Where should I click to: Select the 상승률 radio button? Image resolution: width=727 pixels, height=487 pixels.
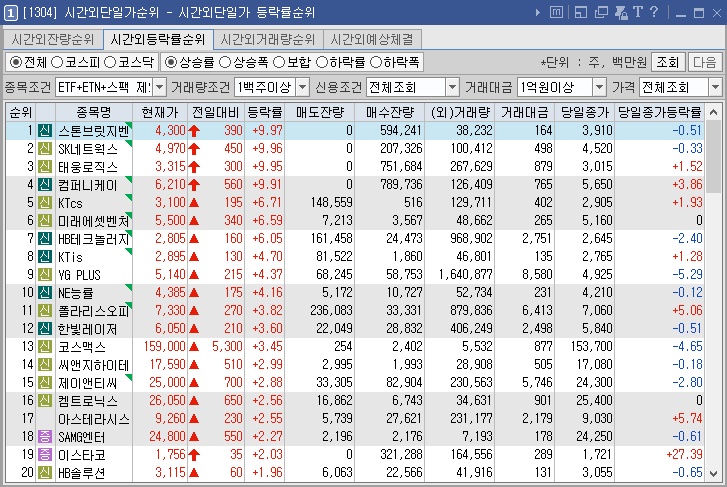(x=171, y=62)
